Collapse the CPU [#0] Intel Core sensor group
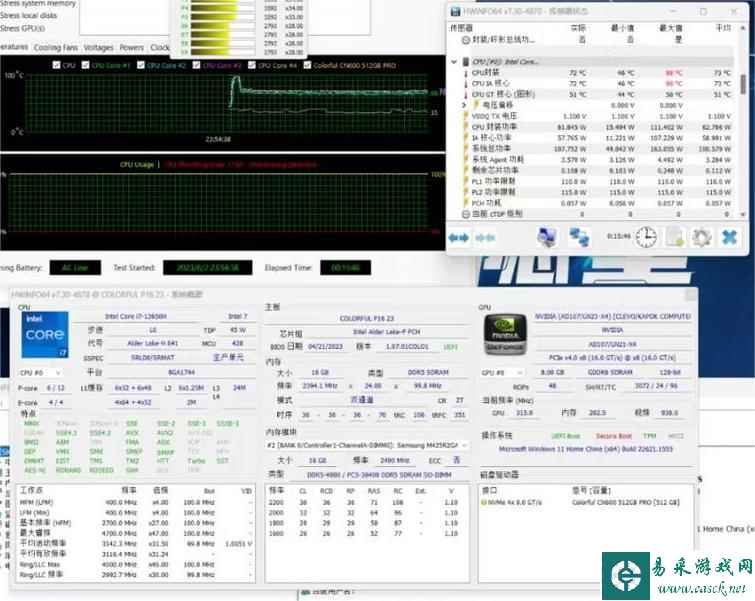Image resolution: width=755 pixels, height=601 pixels. click(454, 62)
